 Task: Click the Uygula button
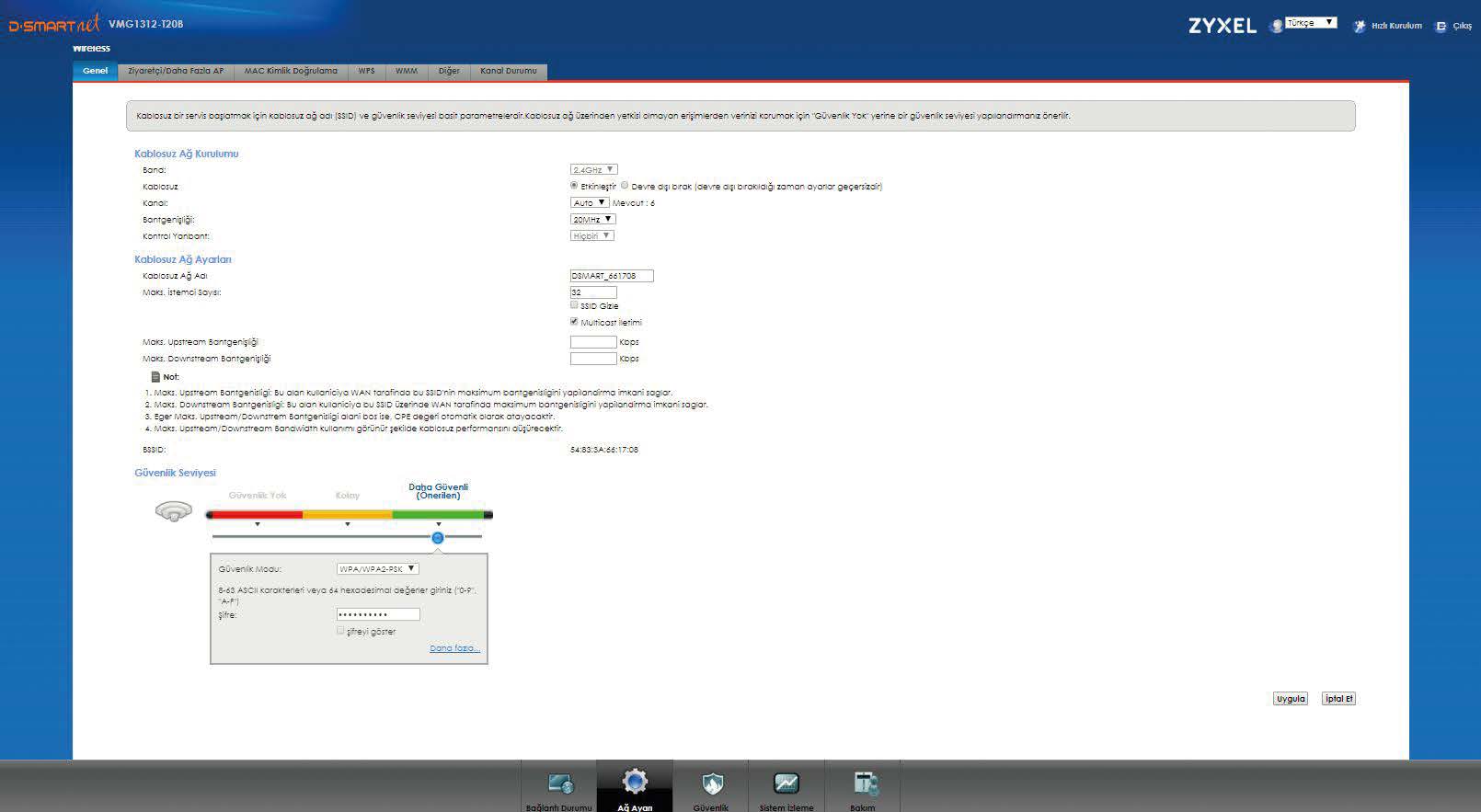tap(1291, 699)
